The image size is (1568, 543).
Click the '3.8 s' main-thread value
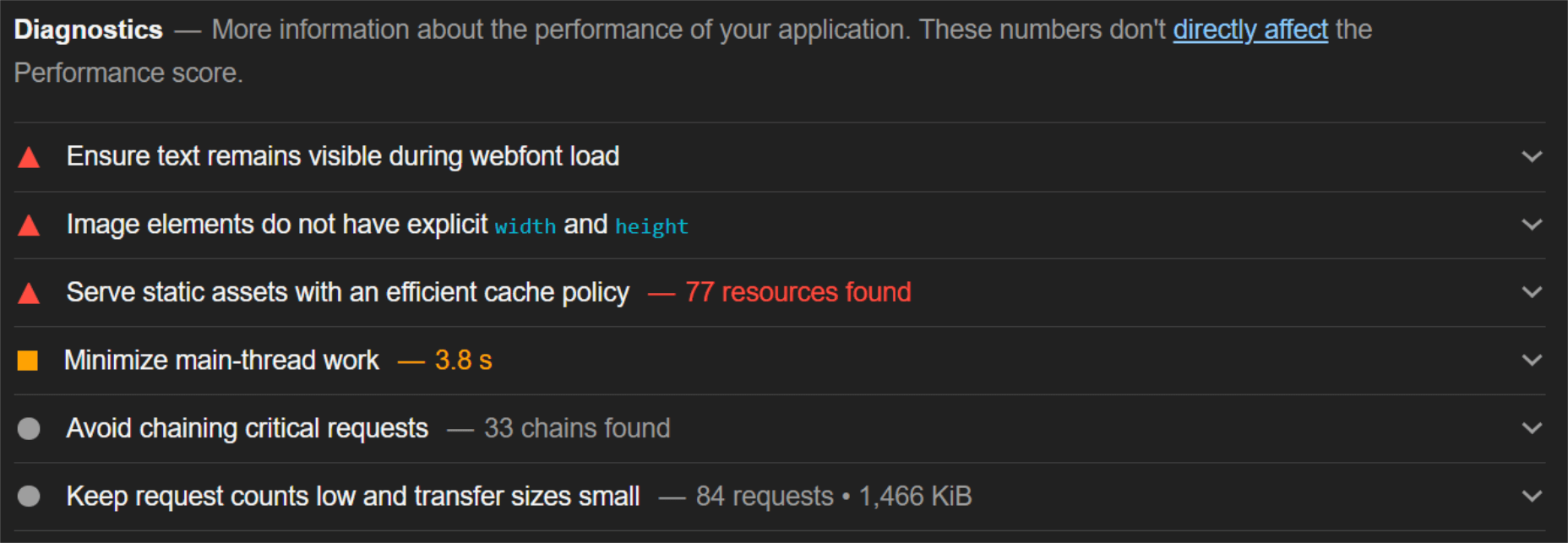pyautogui.click(x=463, y=361)
